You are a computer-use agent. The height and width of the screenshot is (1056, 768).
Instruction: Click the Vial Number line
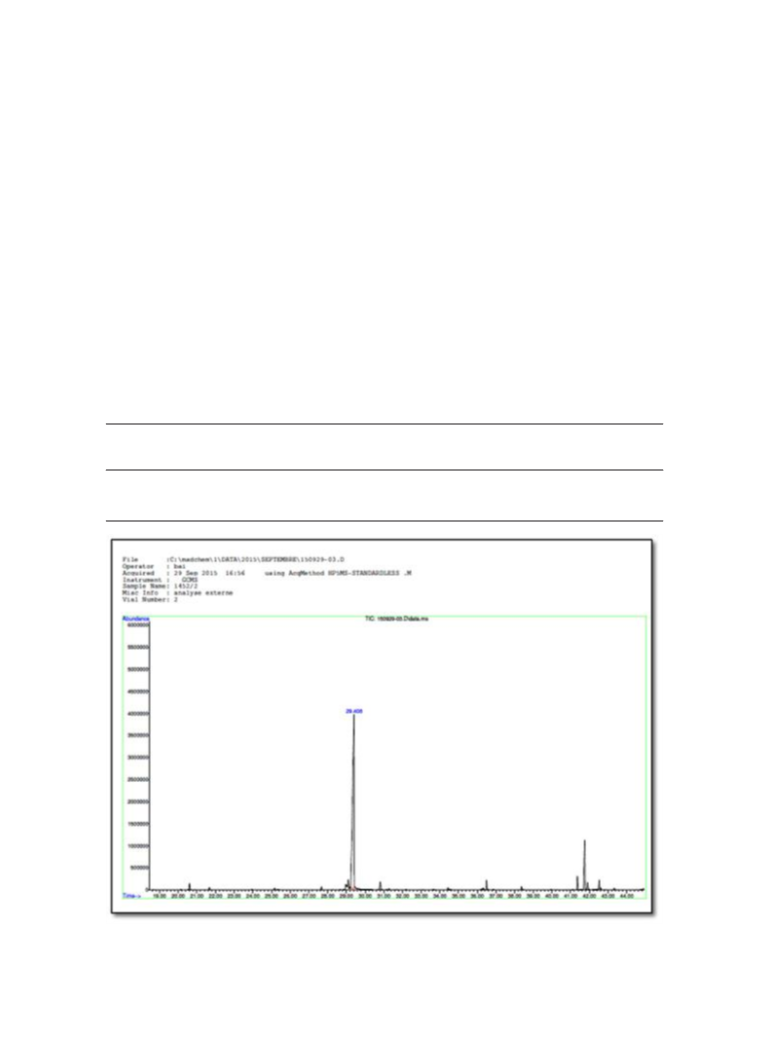point(150,599)
